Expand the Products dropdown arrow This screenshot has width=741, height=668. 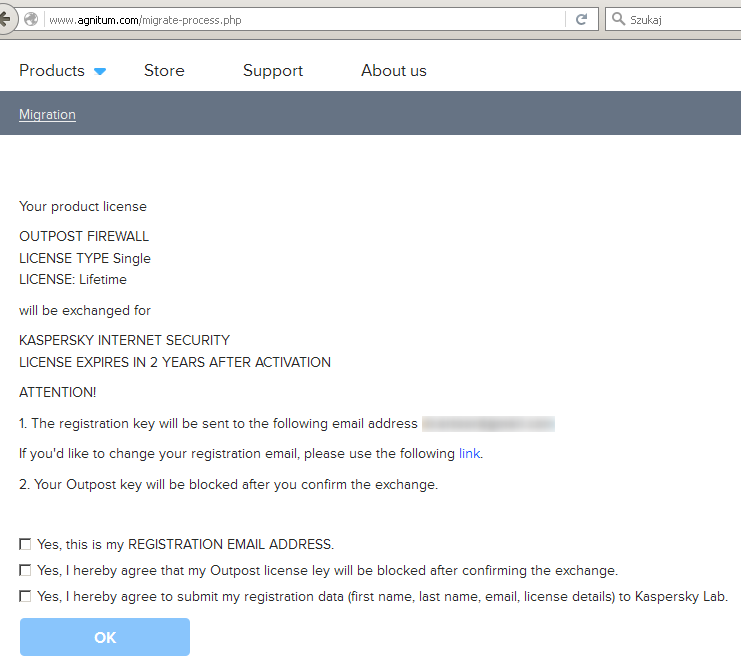pyautogui.click(x=100, y=71)
